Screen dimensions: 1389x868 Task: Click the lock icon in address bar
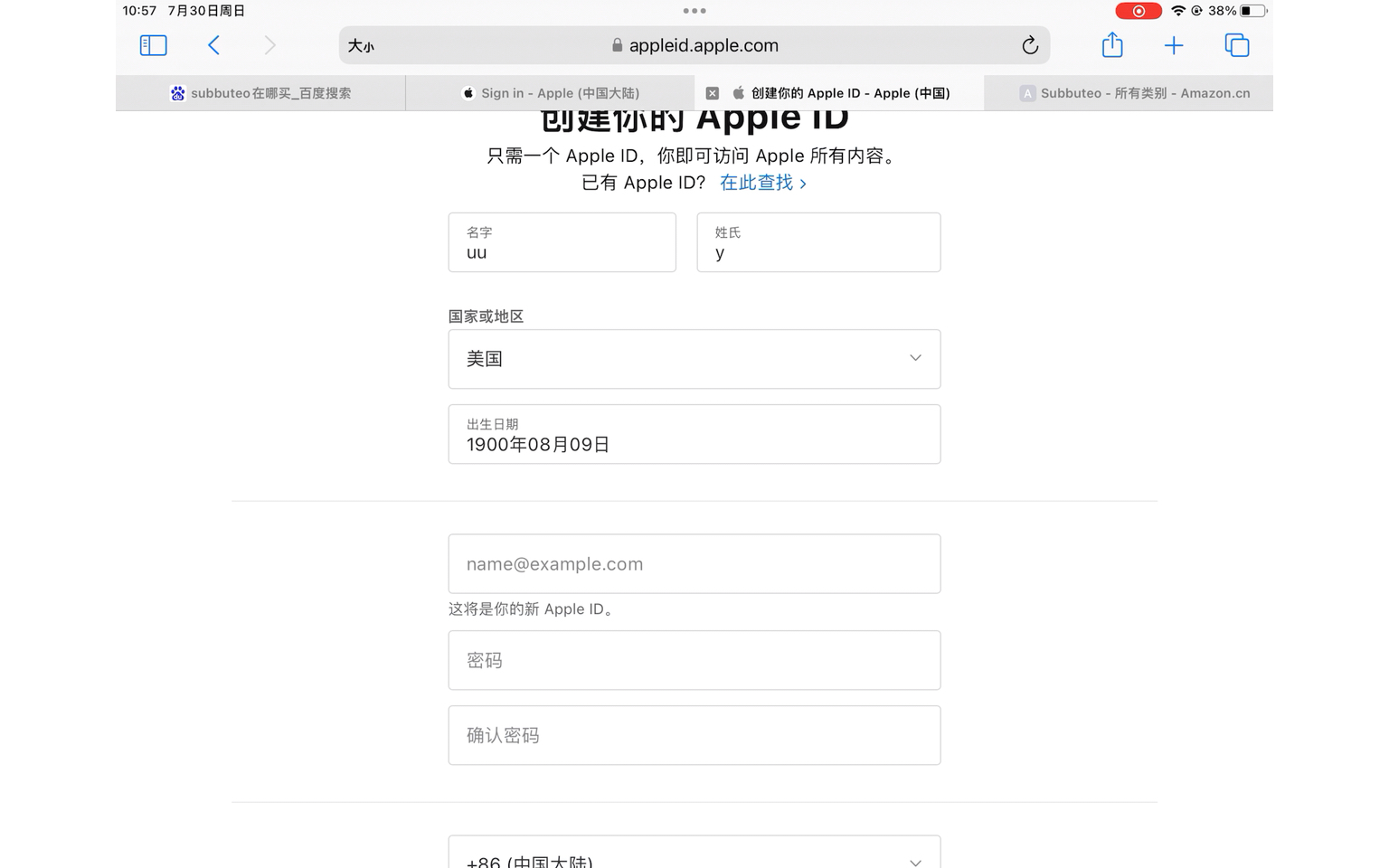(618, 45)
